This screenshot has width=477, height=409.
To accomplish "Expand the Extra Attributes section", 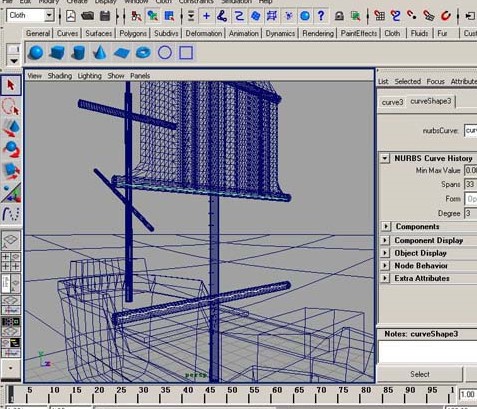I will point(386,278).
